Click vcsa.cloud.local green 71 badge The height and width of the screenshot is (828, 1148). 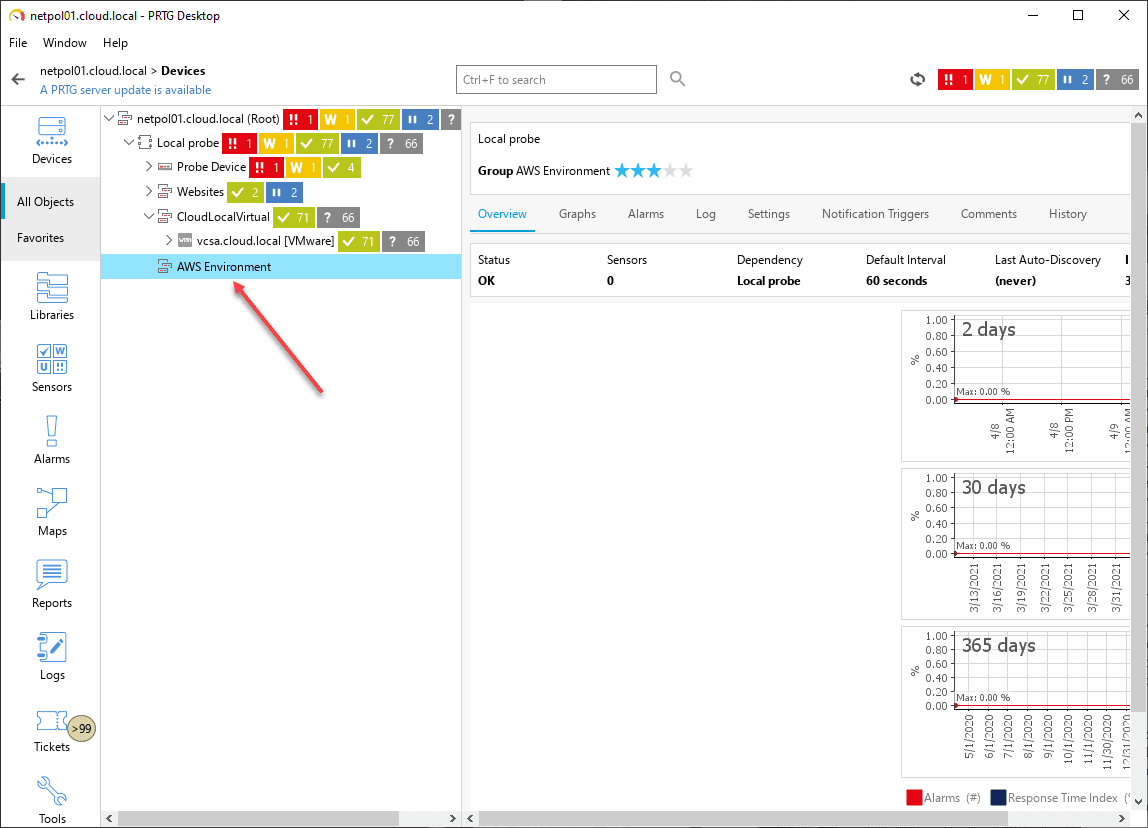pyautogui.click(x=359, y=242)
